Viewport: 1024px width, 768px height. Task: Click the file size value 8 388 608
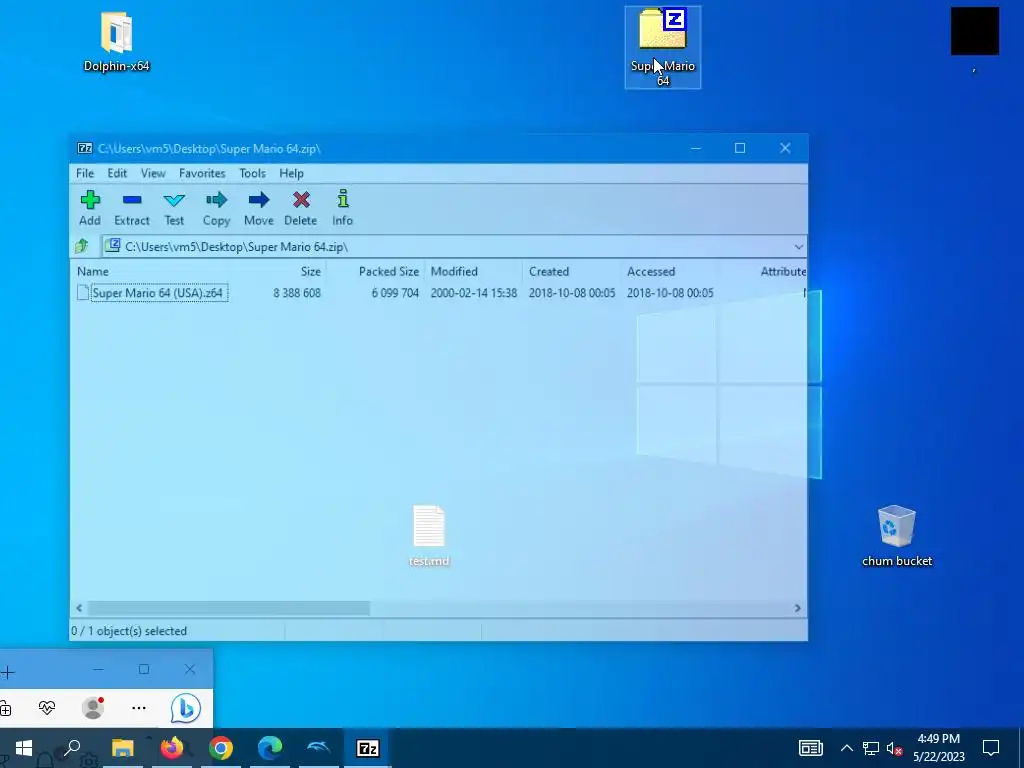(x=296, y=293)
